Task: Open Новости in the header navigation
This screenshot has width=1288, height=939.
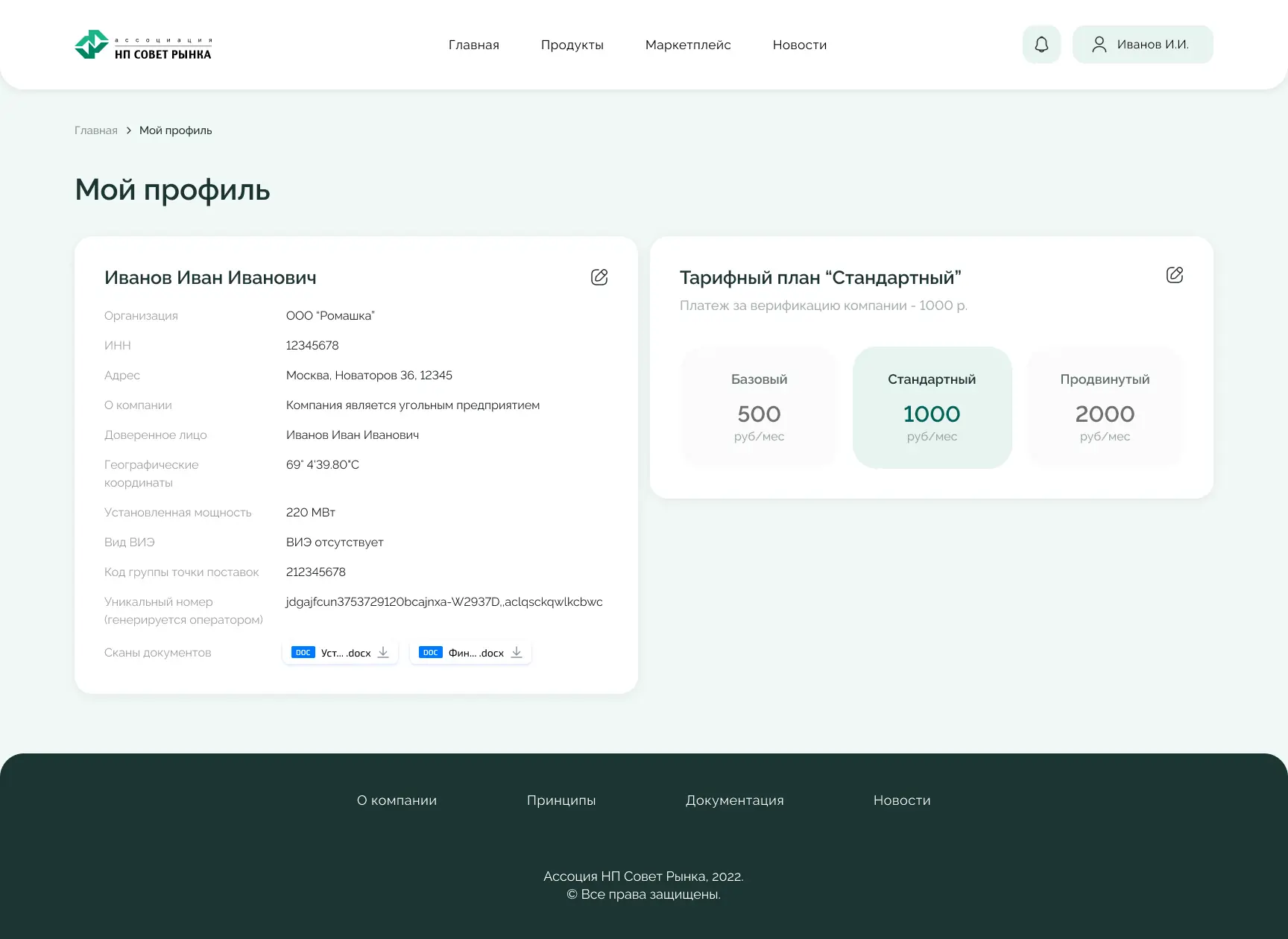Action: pyautogui.click(x=799, y=45)
